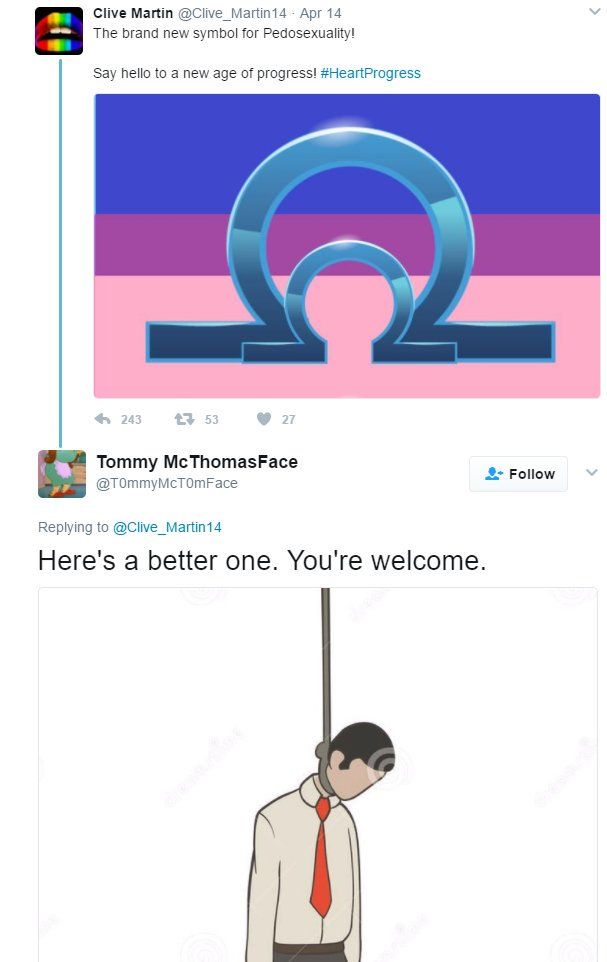Click the person-plus icon in the Follow button
607x962 pixels.
point(493,474)
